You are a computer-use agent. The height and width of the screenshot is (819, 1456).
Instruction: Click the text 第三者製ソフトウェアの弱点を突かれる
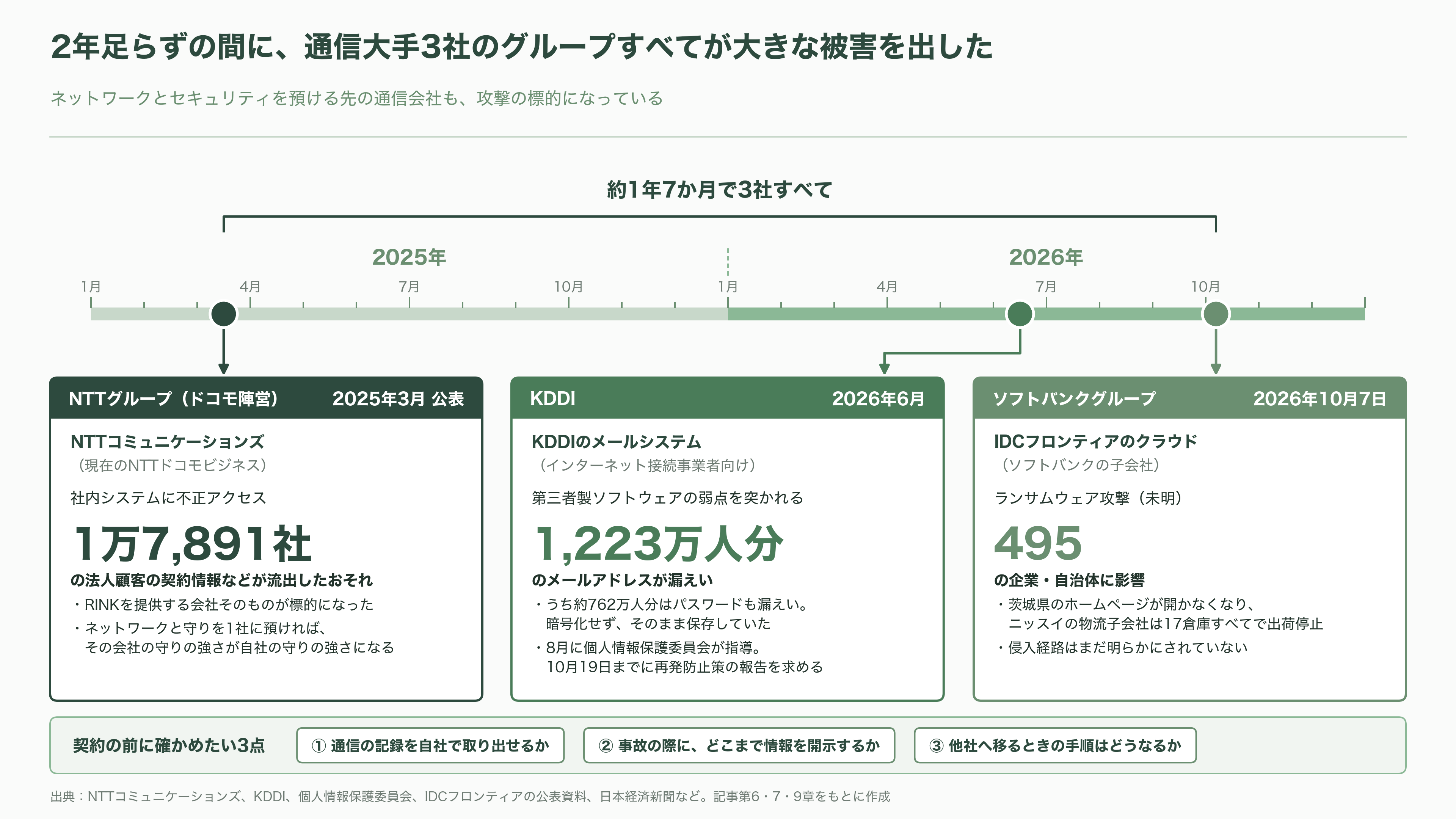(667, 497)
